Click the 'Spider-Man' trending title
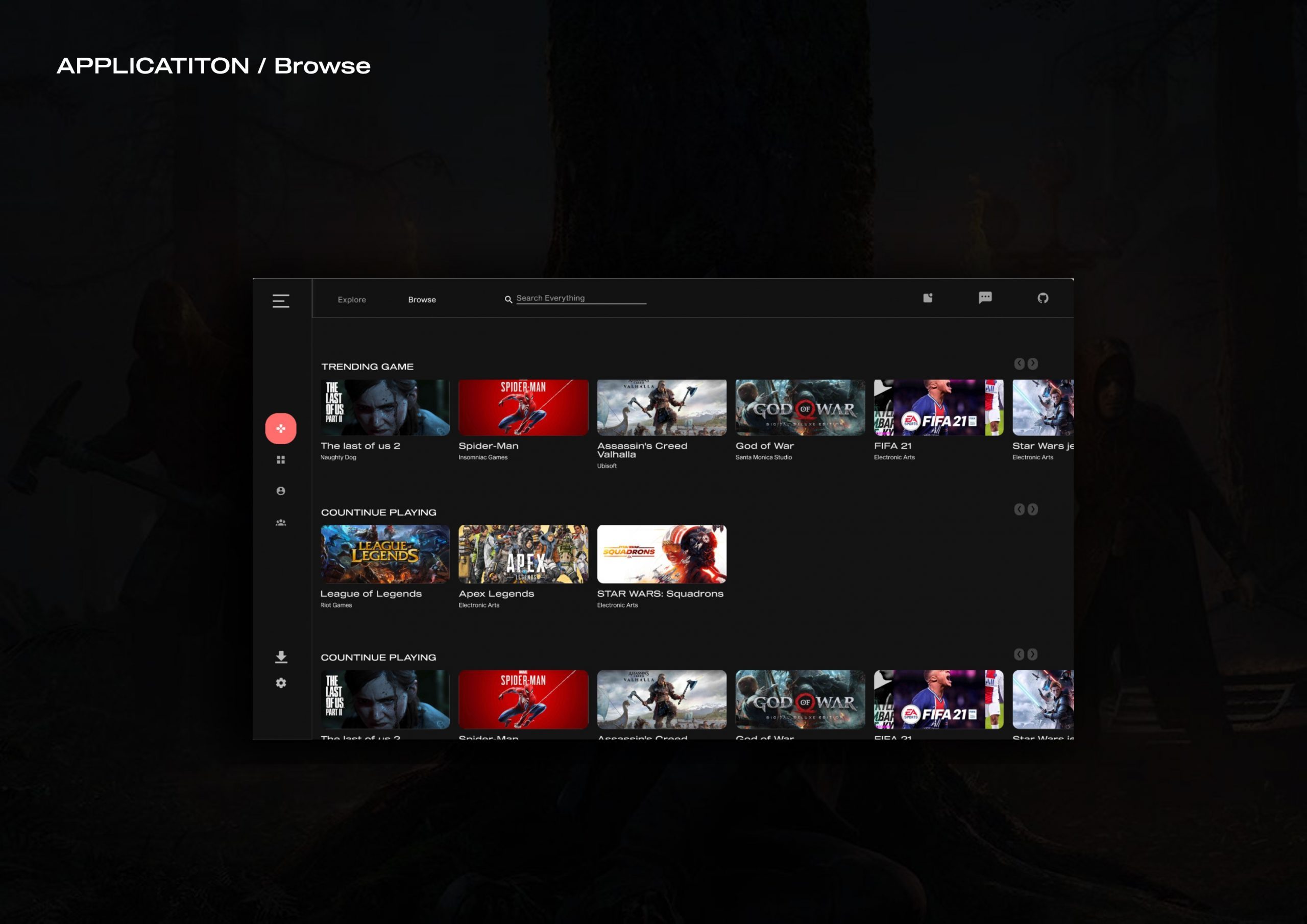The height and width of the screenshot is (924, 1307). click(489, 446)
